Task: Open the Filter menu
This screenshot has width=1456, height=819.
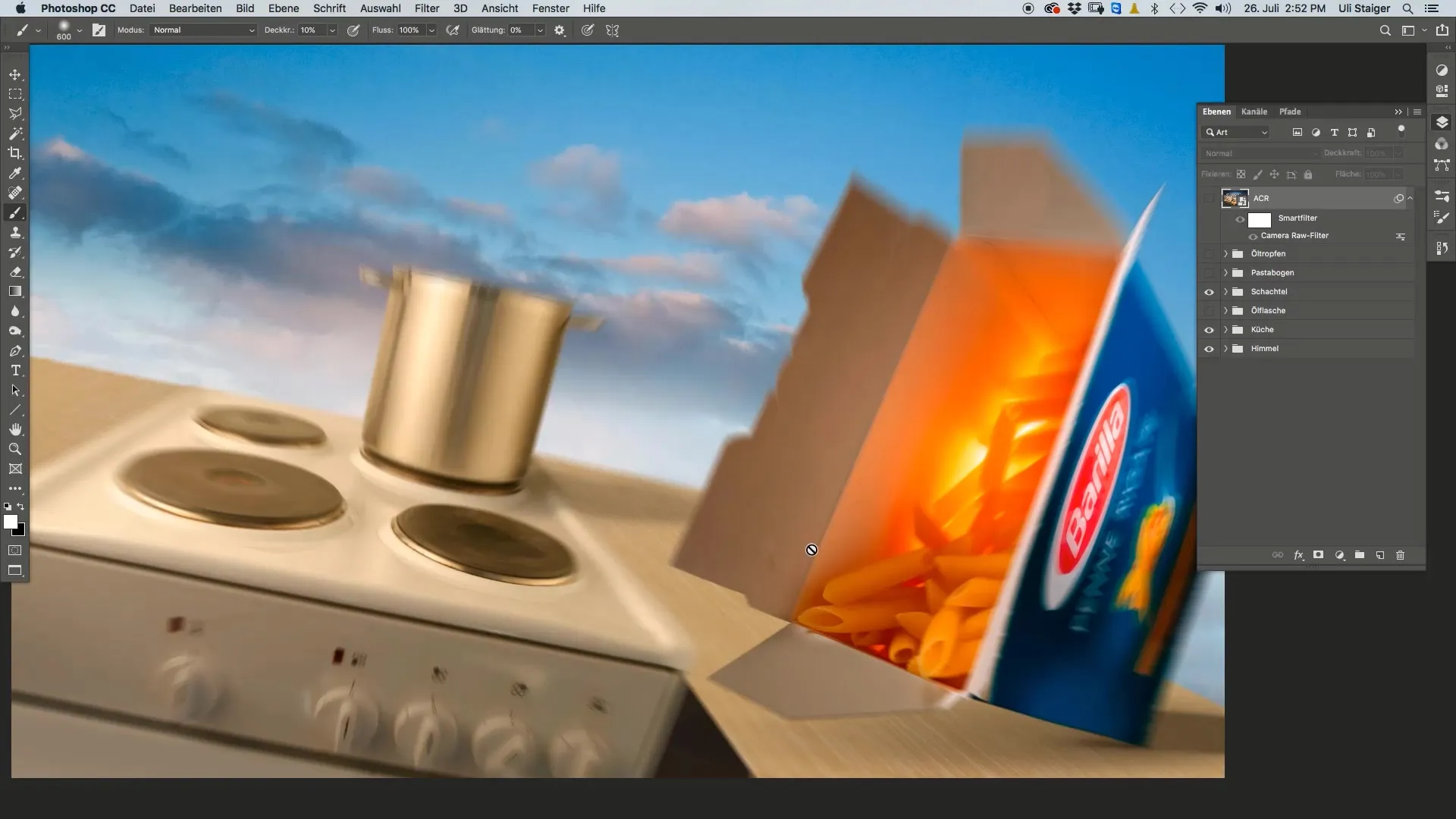Action: point(427,8)
